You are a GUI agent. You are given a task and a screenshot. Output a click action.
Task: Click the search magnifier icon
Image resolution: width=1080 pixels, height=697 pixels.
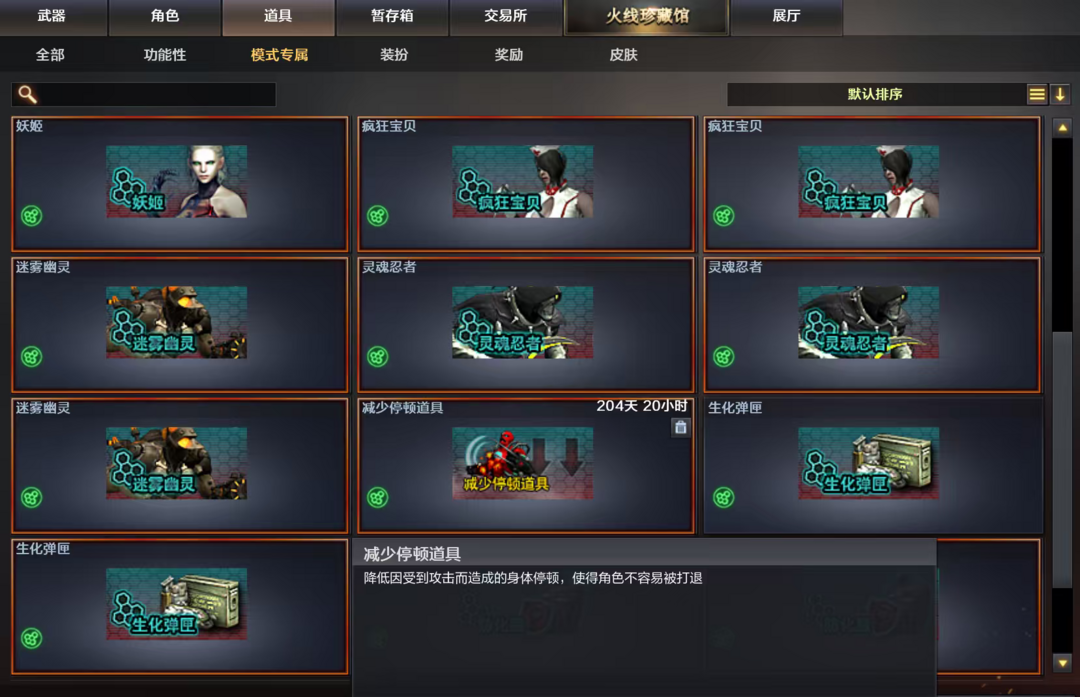tap(27, 94)
